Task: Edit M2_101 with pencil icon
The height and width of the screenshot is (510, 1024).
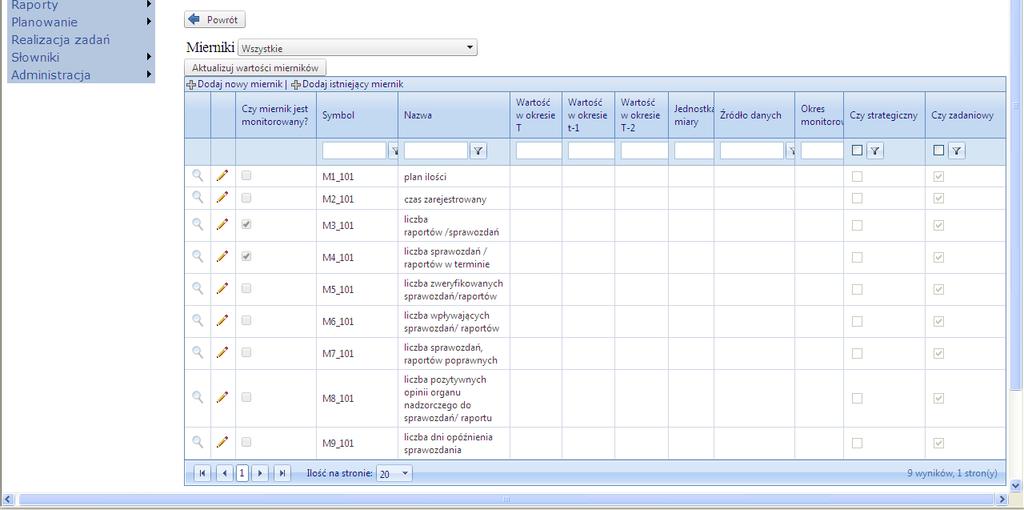Action: [222, 197]
